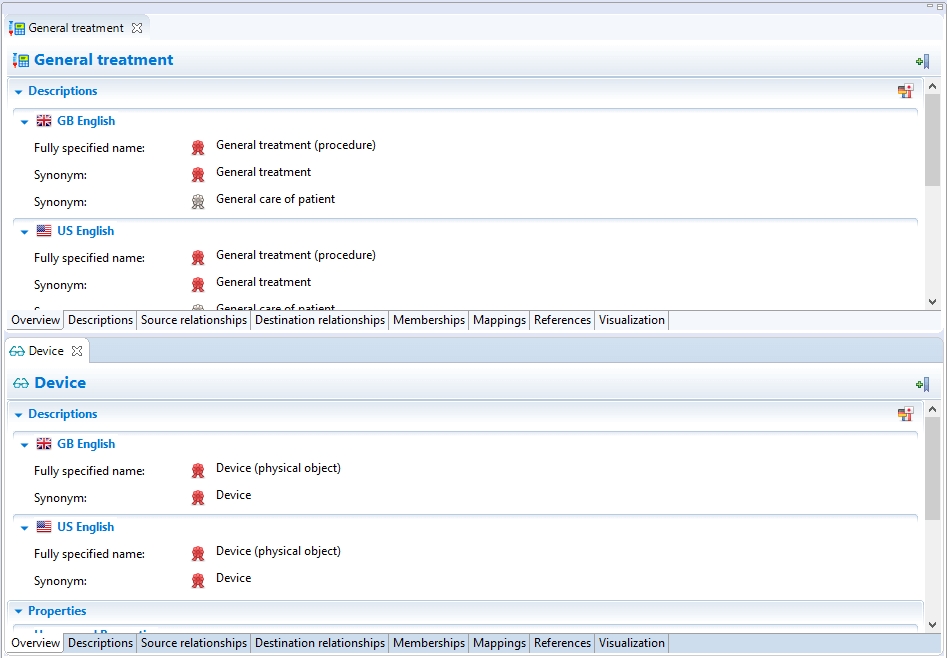Viewport: 947px width, 658px height.
Task: Collapse the Descriptions section in General treatment
Action: [x=19, y=92]
